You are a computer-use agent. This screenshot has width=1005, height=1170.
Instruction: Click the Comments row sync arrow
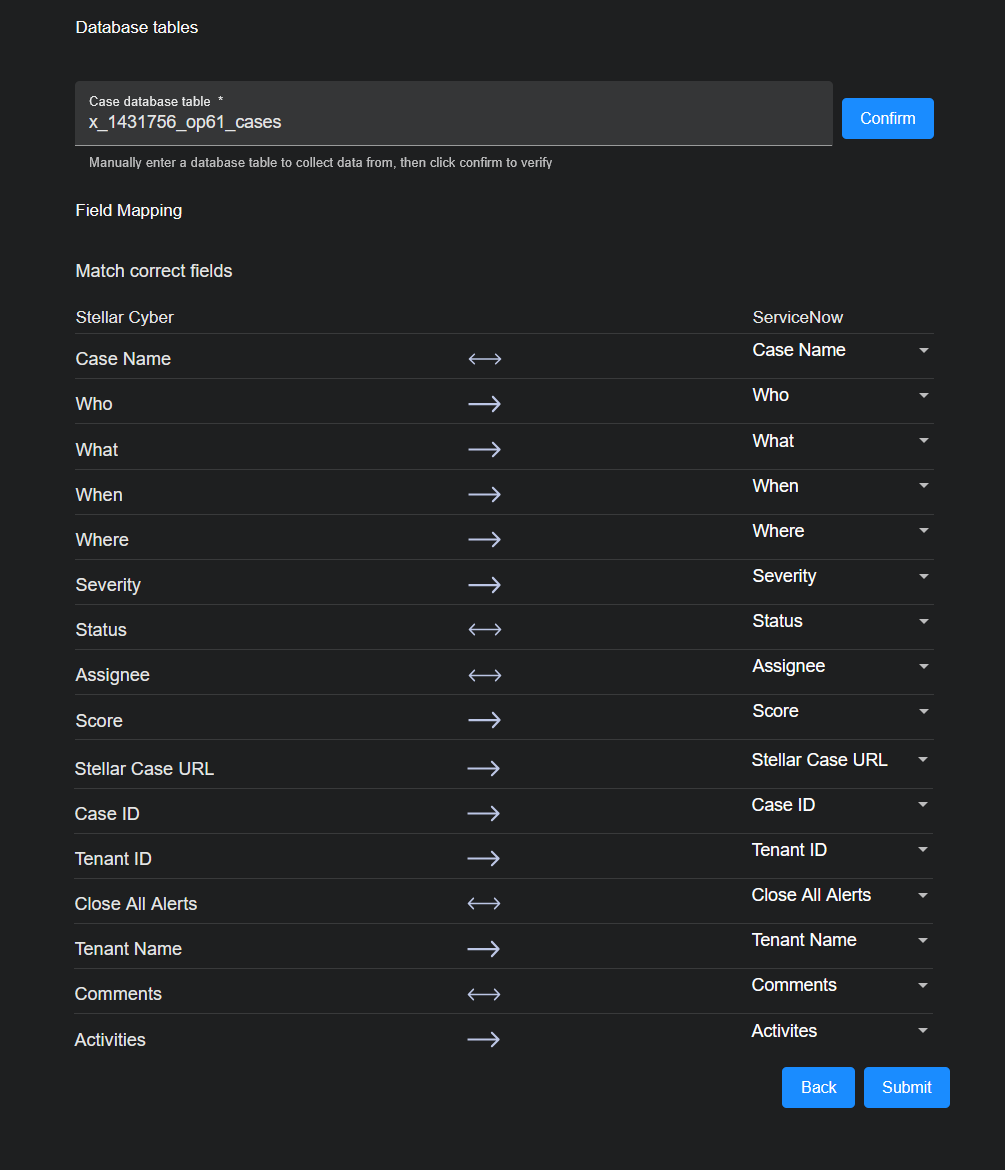[x=483, y=994]
